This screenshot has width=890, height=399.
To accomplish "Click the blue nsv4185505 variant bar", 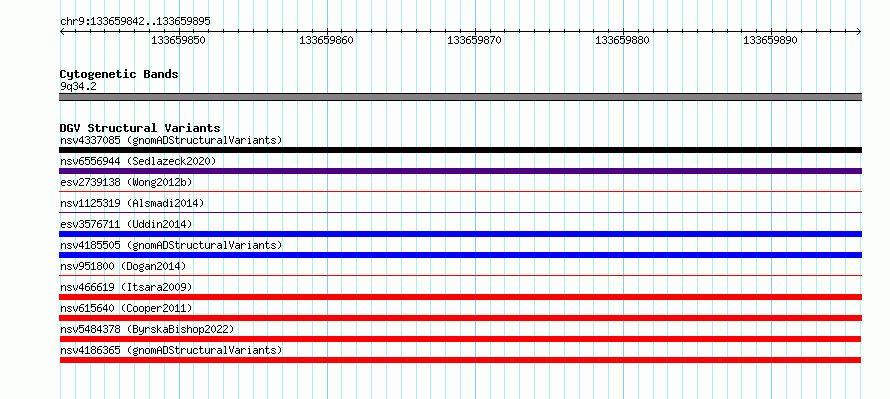I will 460,255.
